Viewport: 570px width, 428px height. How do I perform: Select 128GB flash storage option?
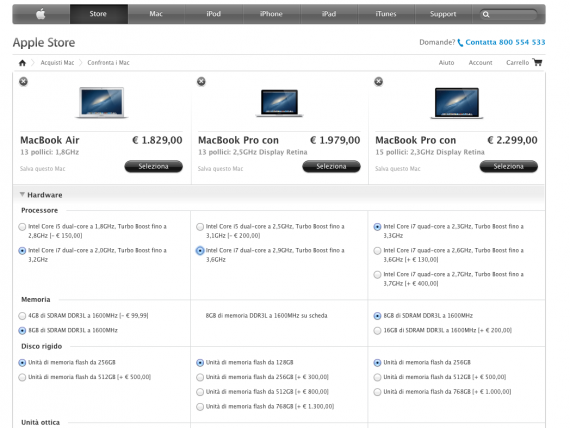tap(200, 363)
